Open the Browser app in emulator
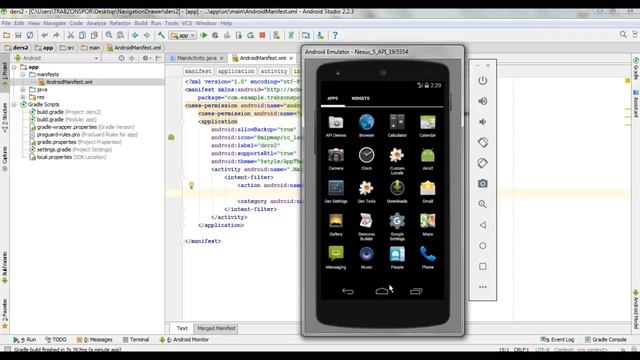The image size is (640, 360). (367, 126)
